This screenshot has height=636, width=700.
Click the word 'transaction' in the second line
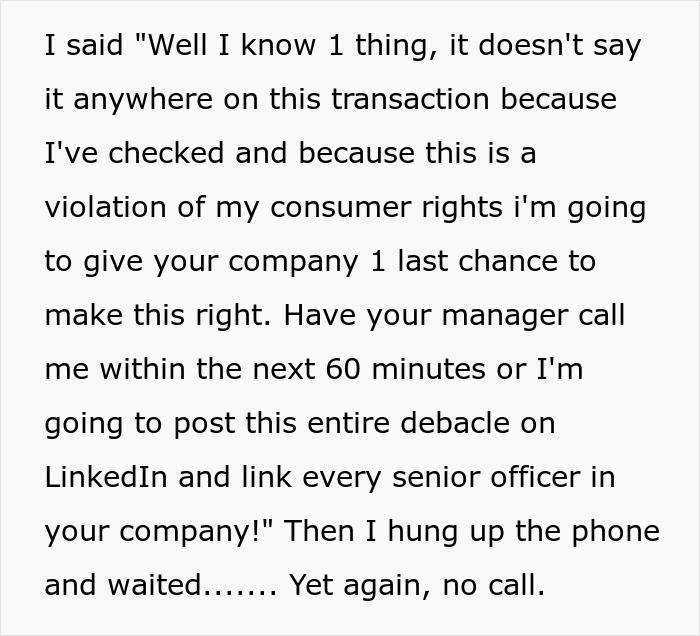[x=410, y=99]
